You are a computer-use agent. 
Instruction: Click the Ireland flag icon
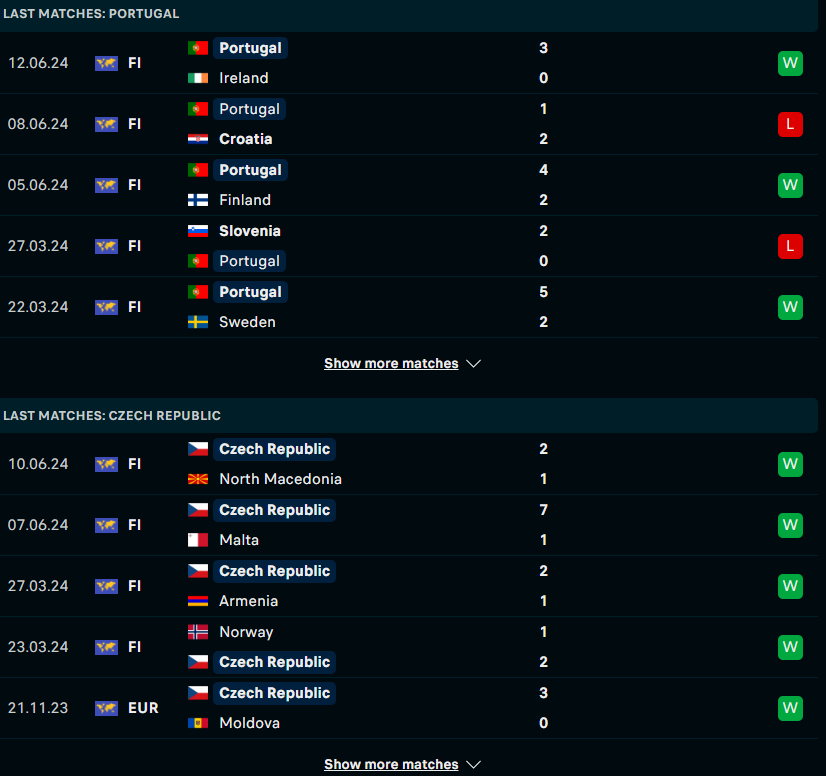click(198, 78)
